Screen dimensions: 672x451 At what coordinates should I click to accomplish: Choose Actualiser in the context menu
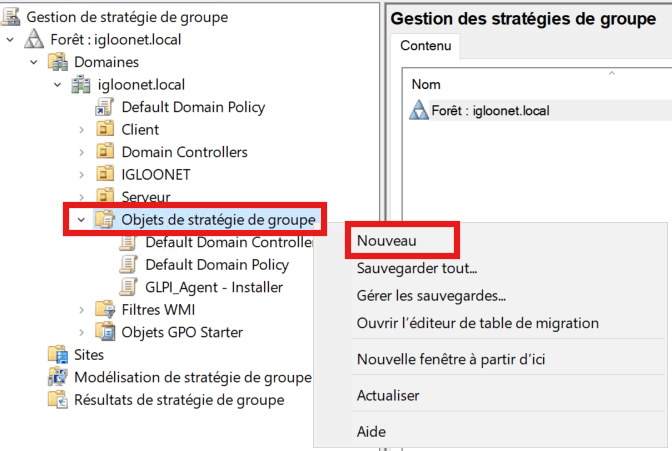(x=388, y=395)
